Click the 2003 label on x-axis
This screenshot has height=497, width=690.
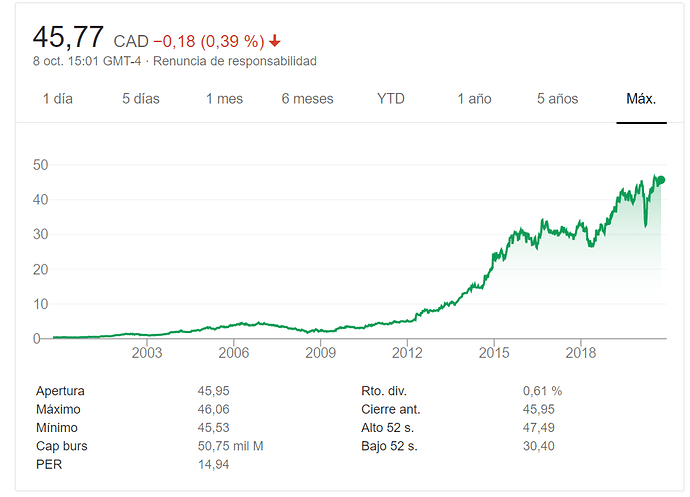(147, 353)
